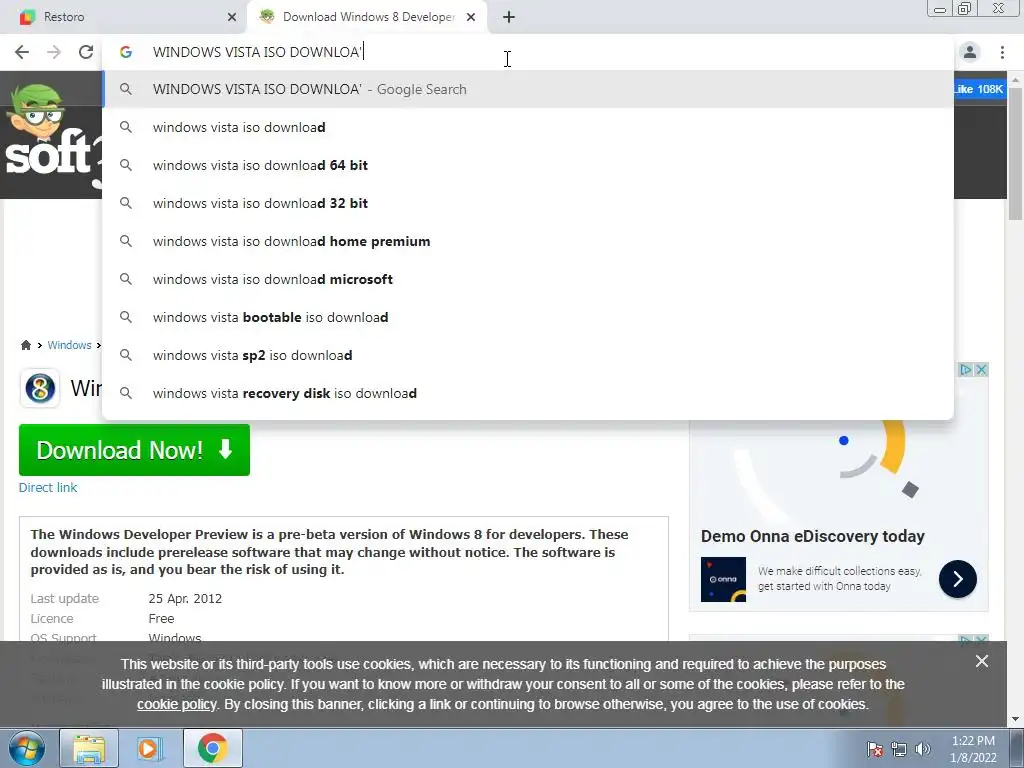Open the volume speaker tray icon

point(923,749)
